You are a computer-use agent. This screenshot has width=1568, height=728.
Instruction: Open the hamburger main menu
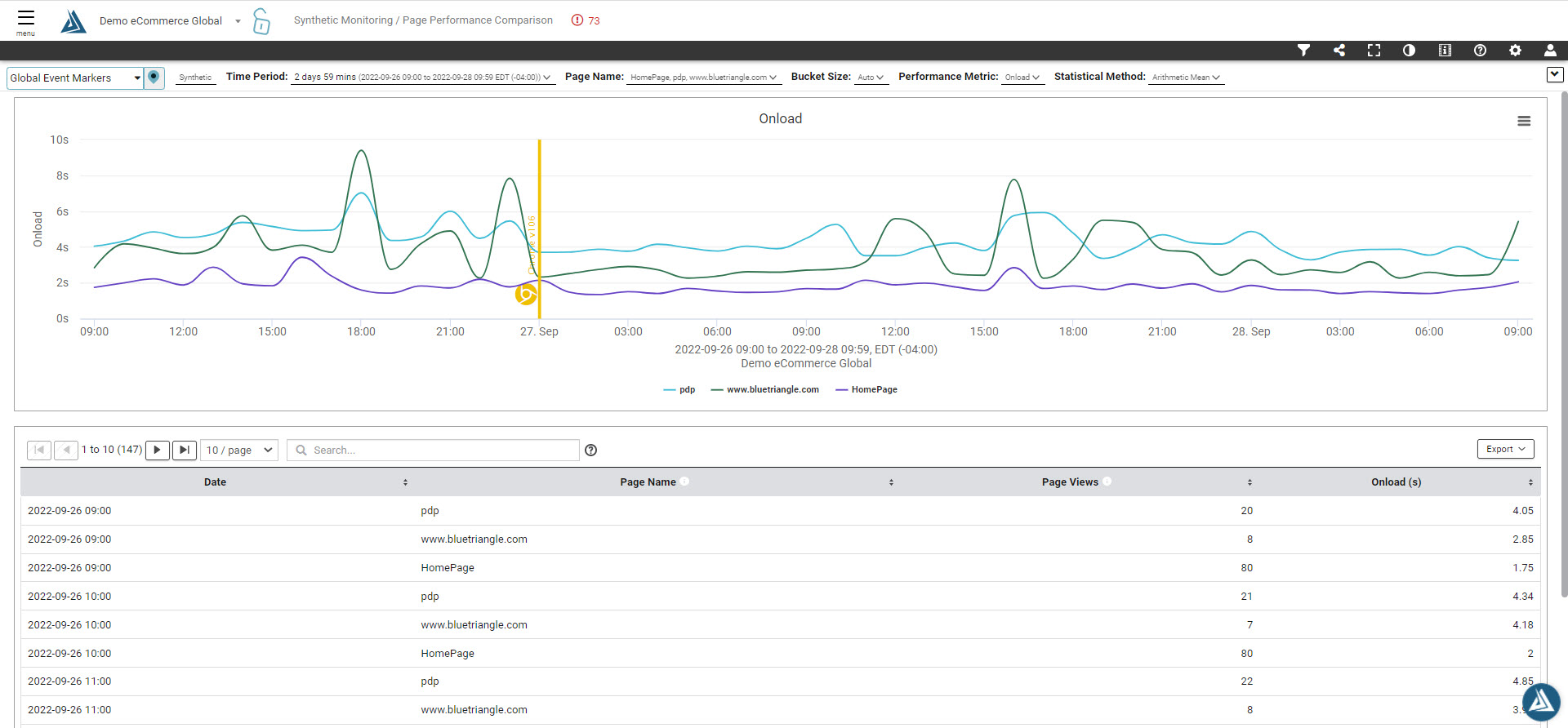click(x=25, y=21)
